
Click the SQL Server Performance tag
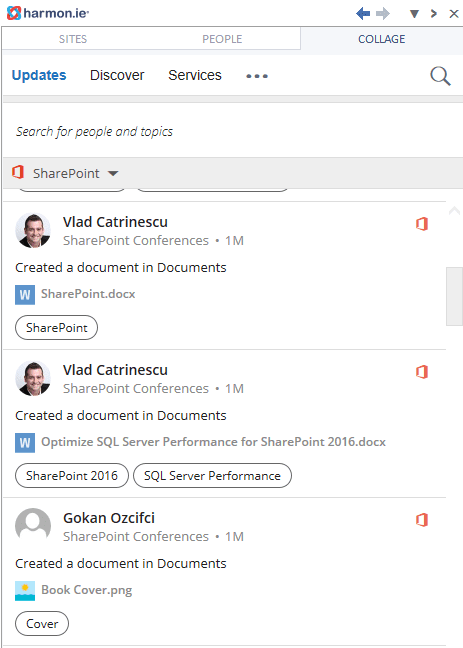212,476
